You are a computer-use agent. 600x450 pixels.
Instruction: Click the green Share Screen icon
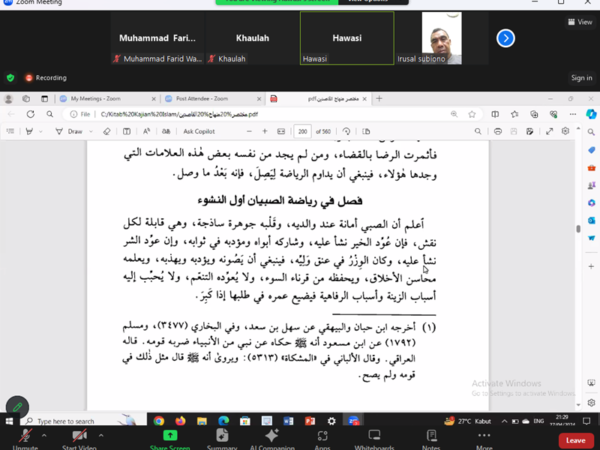point(170,435)
